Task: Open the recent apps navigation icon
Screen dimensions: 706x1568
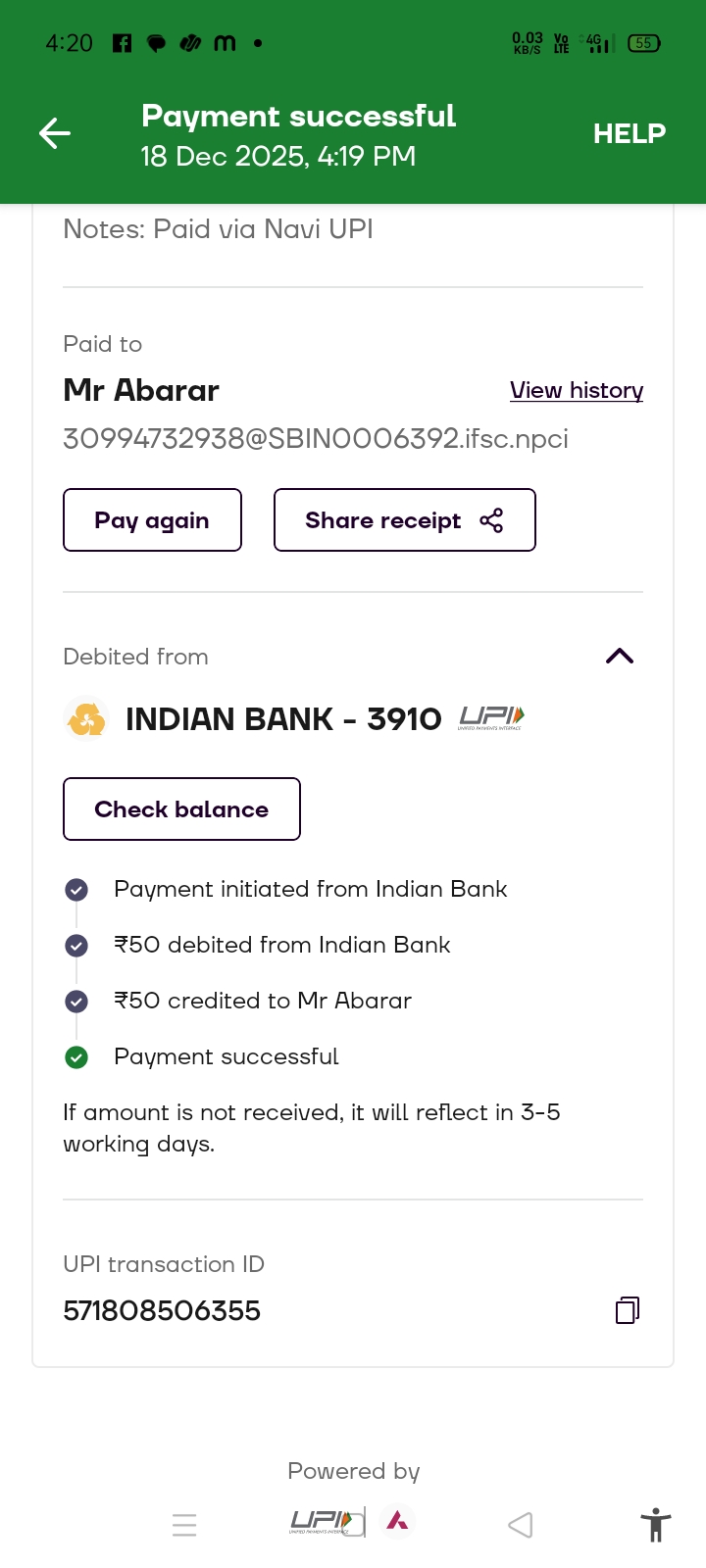Action: pyautogui.click(x=184, y=1525)
